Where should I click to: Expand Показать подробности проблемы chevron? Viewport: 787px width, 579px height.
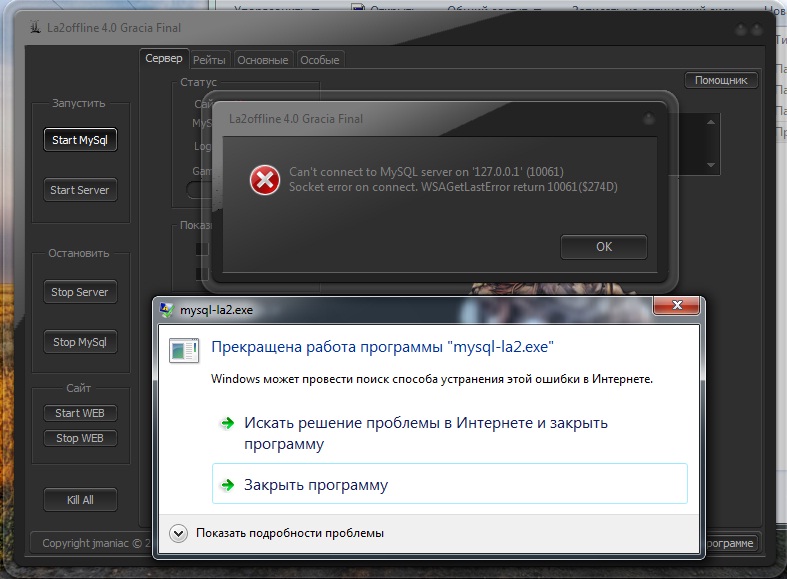(x=178, y=533)
